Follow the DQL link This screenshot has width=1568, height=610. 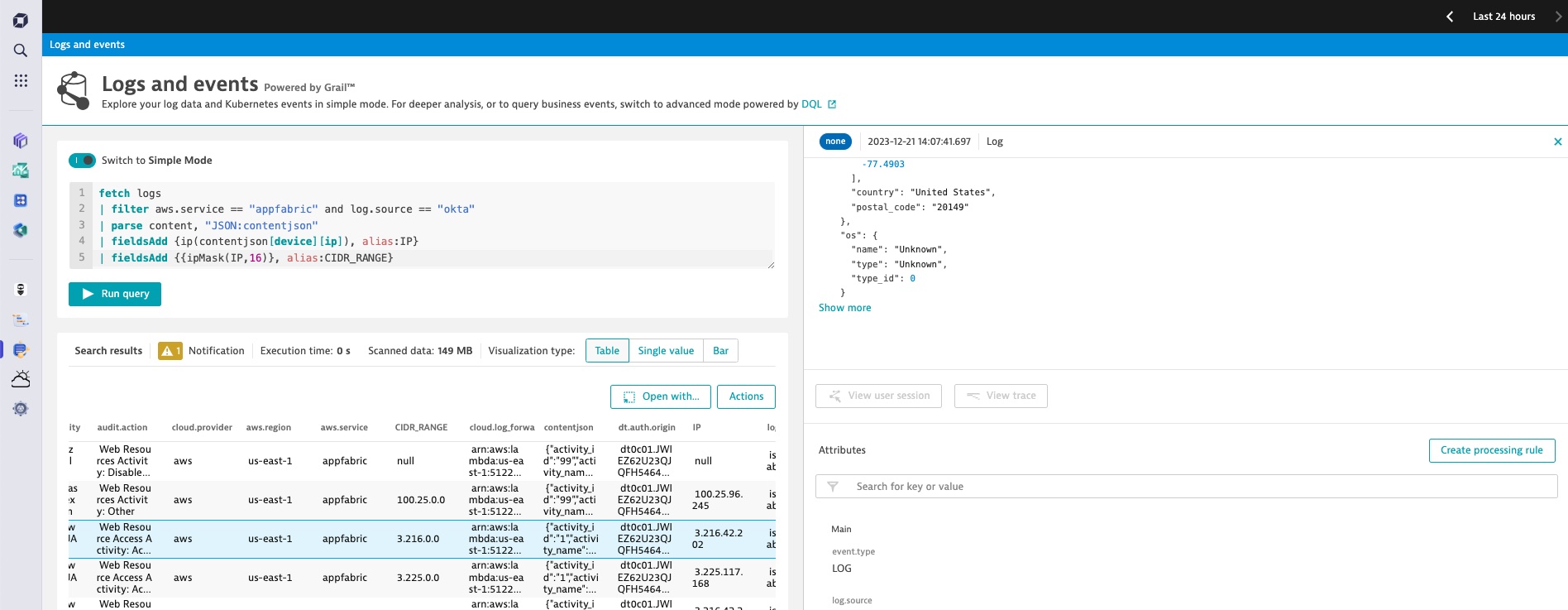pyautogui.click(x=811, y=104)
